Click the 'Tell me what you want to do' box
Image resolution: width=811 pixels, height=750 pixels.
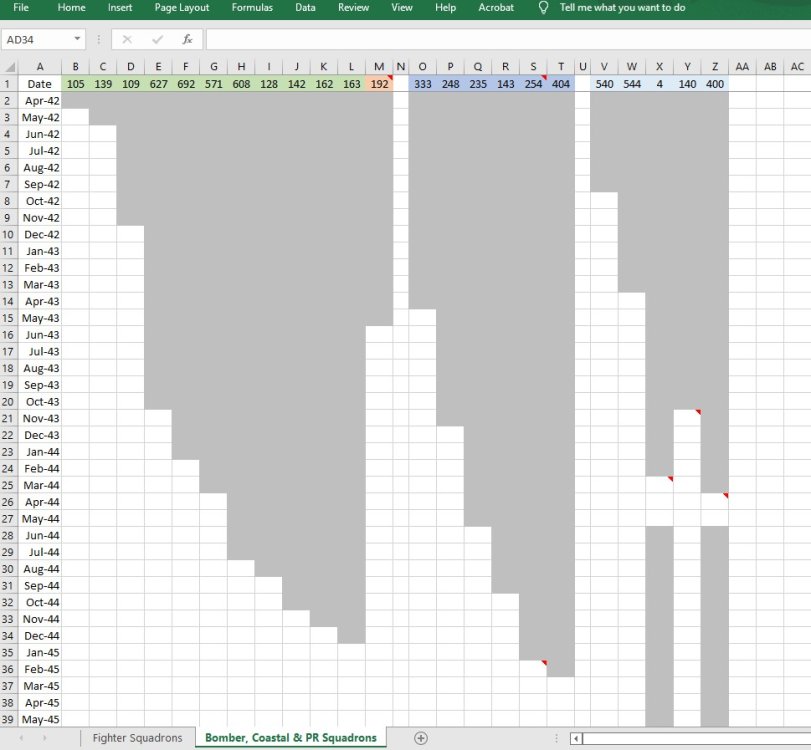[x=622, y=8]
